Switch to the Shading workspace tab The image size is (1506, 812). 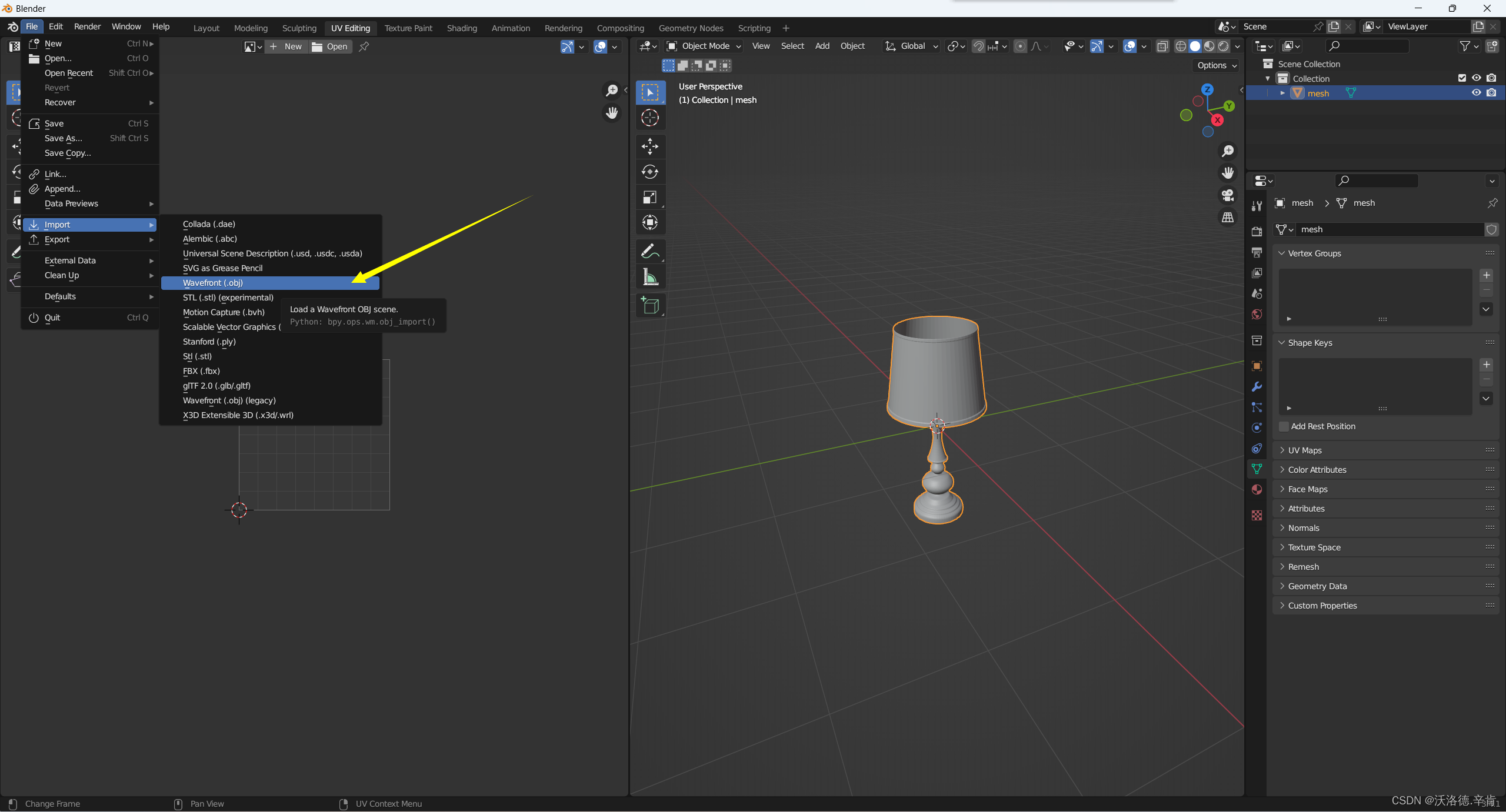click(462, 28)
